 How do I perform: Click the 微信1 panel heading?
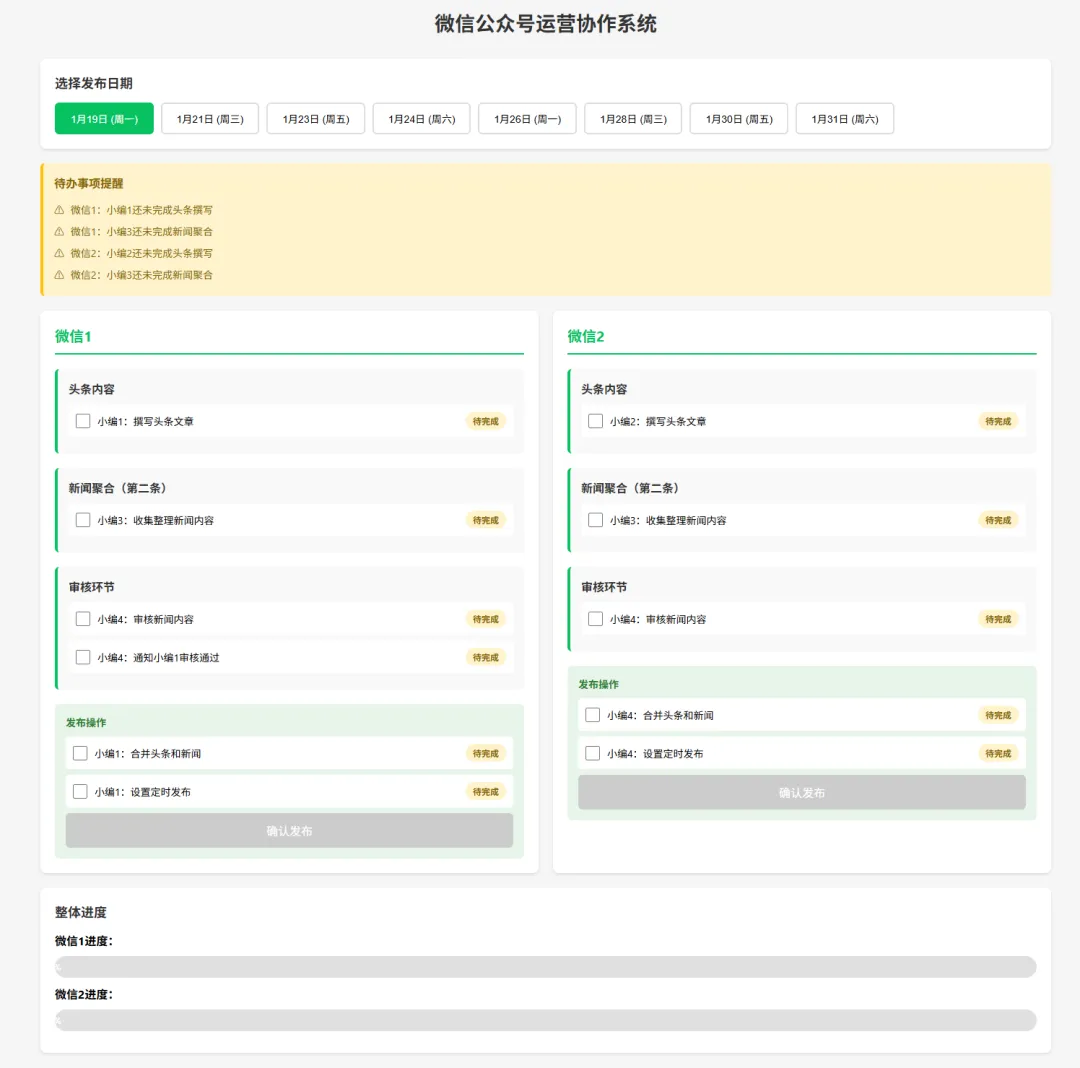pos(73,336)
